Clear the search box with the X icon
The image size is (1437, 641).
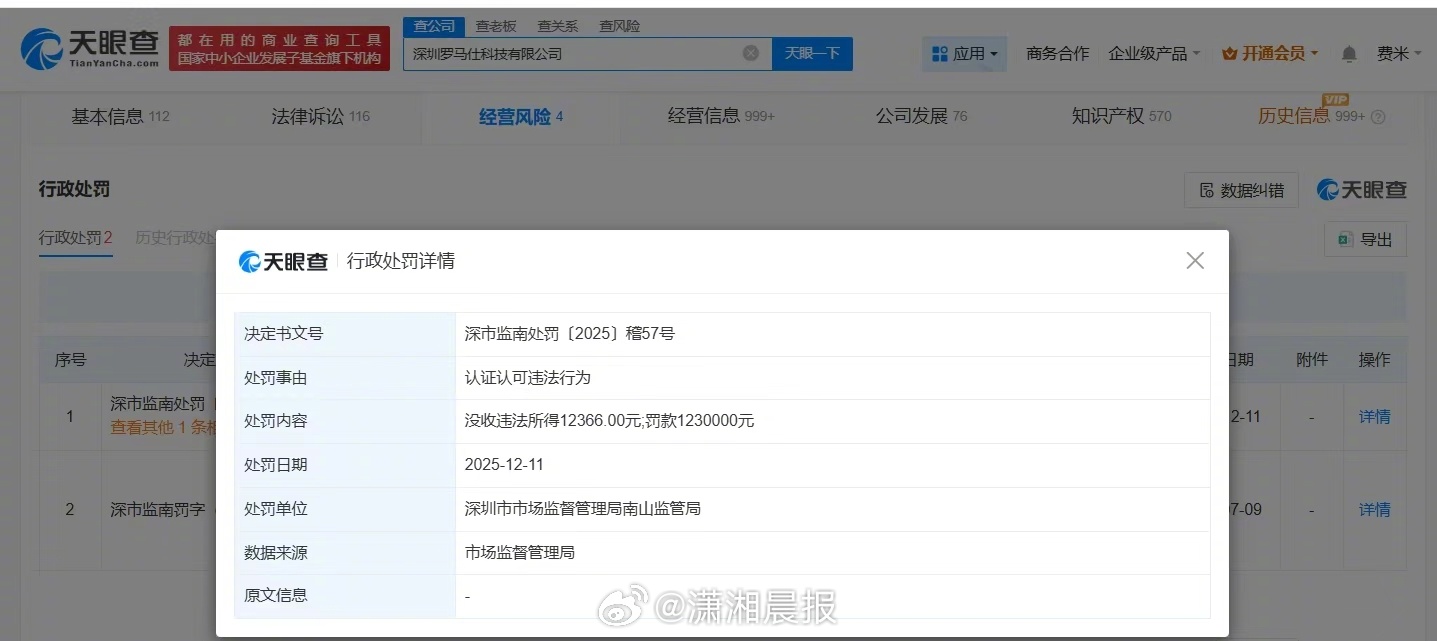pyautogui.click(x=750, y=54)
